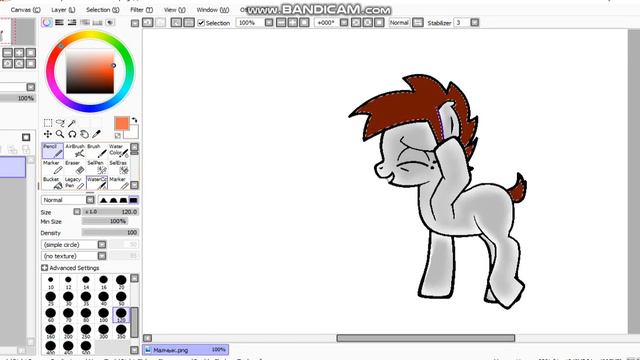Open the Stabilizer value dropdown
640x360 pixels.
[x=474, y=23]
